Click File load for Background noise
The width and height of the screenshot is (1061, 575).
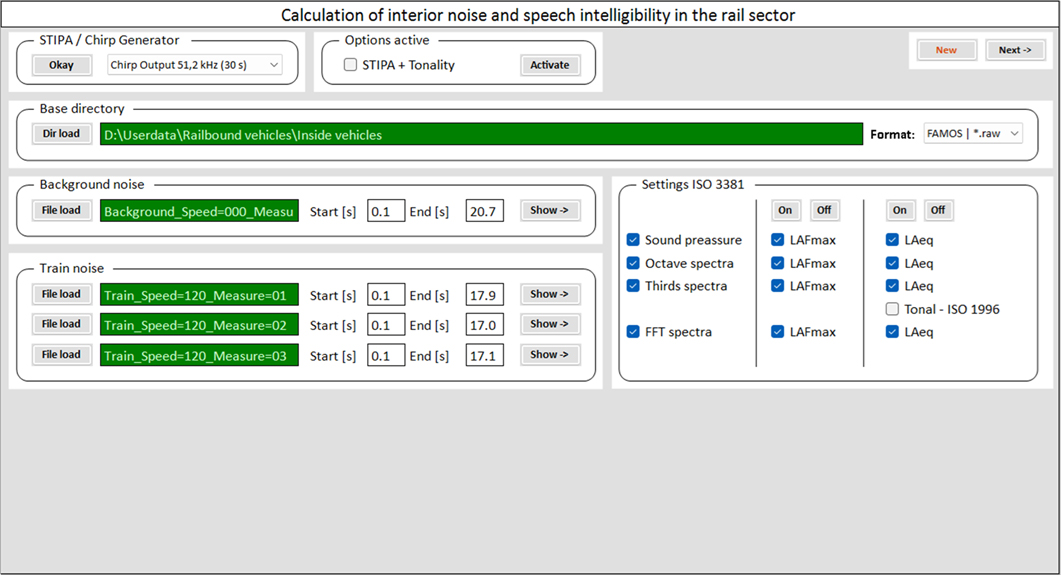coord(61,210)
